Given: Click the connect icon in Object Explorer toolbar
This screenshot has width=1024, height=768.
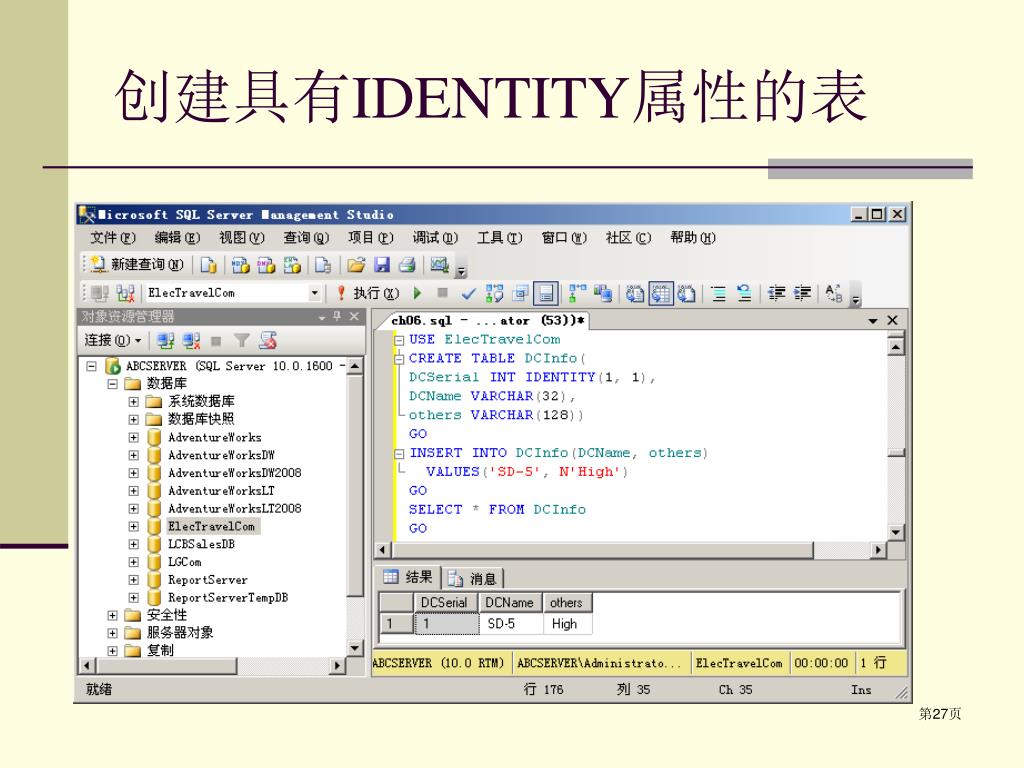Looking at the screenshot, I should (165, 340).
